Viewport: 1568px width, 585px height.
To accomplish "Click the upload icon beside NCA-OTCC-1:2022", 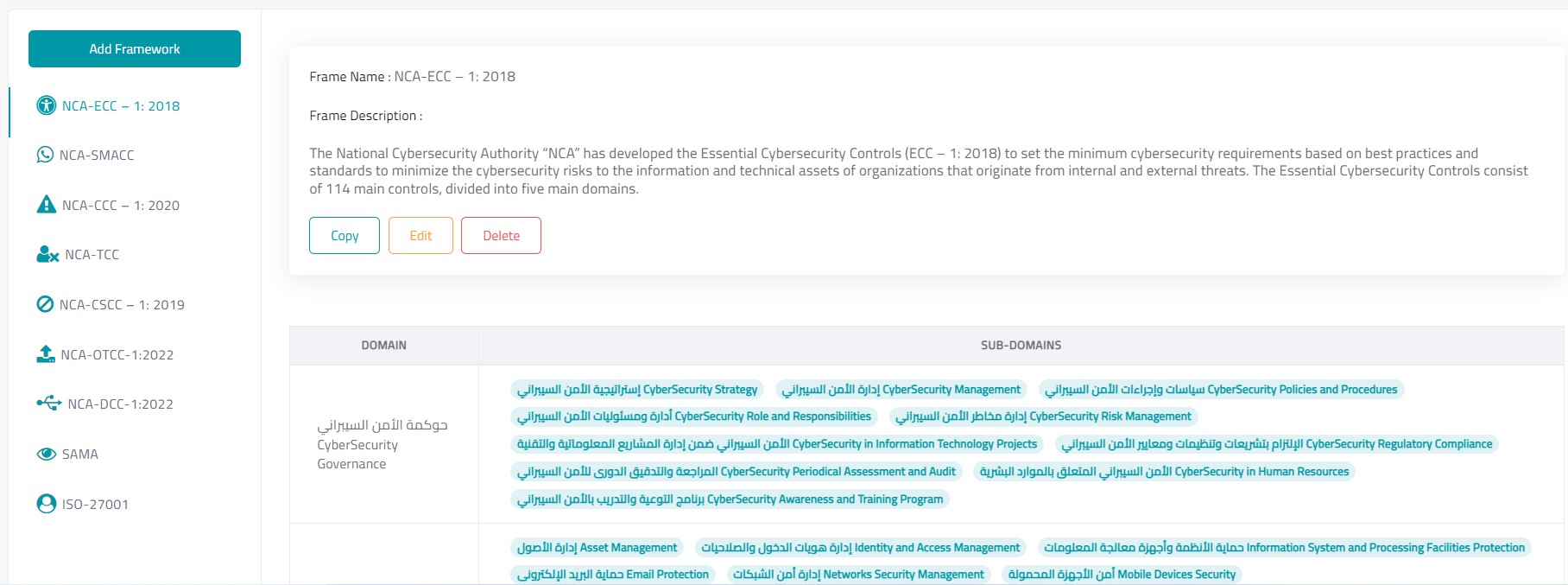I will tap(46, 354).
